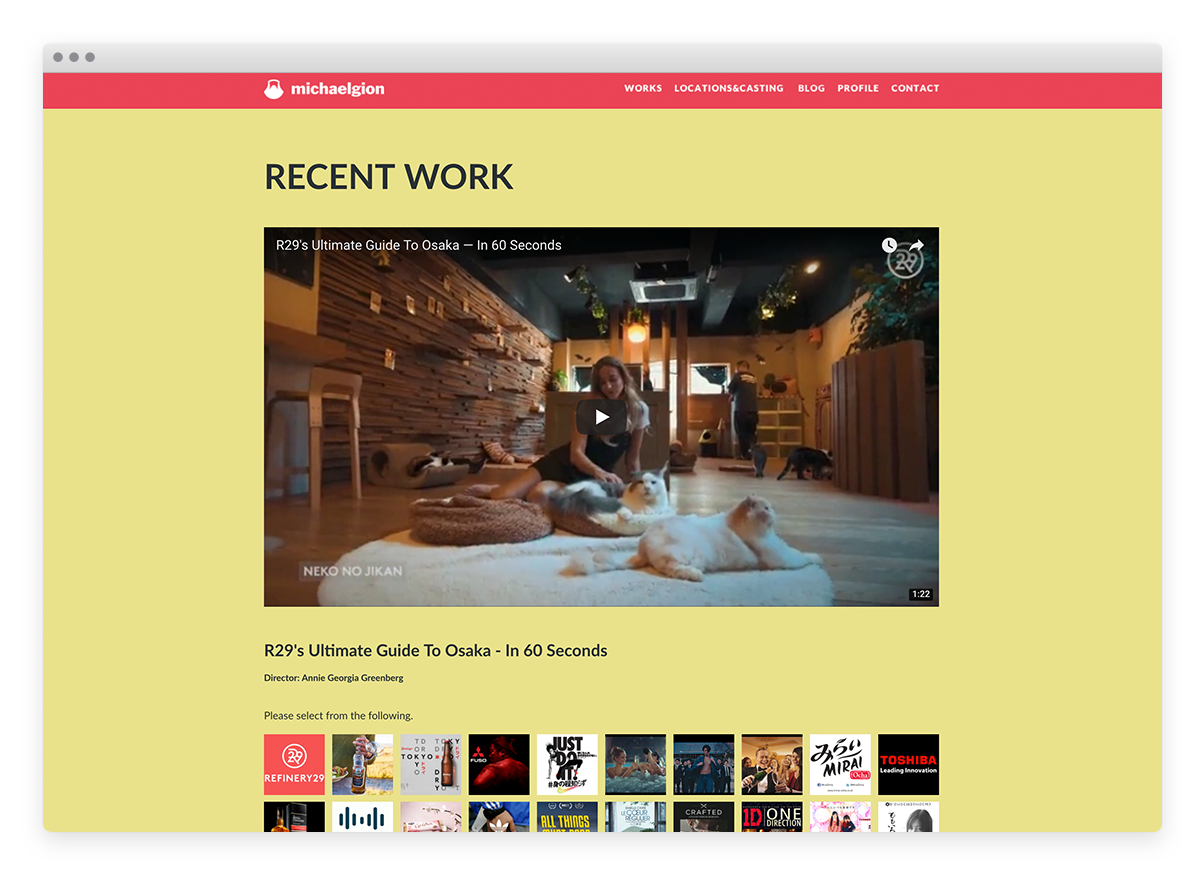Viewport: 1204px width, 874px height.
Task: Go to the LOCATIONS&CASTING page
Action: (729, 89)
